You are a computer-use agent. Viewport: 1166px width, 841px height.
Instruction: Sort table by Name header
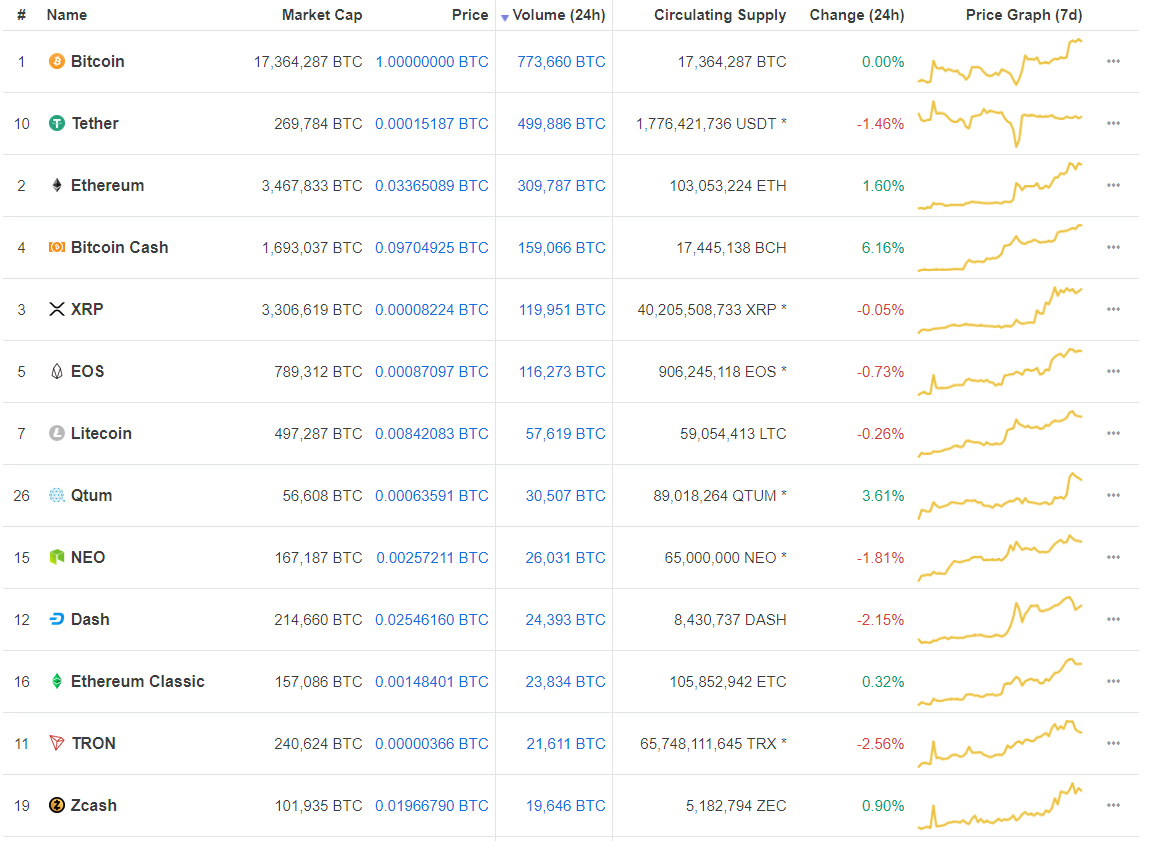pos(66,15)
